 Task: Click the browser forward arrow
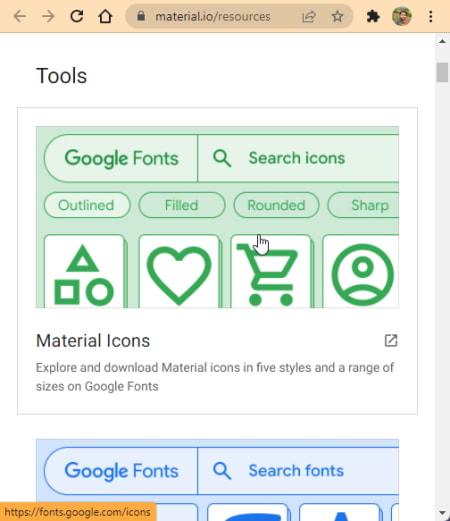[x=48, y=16]
